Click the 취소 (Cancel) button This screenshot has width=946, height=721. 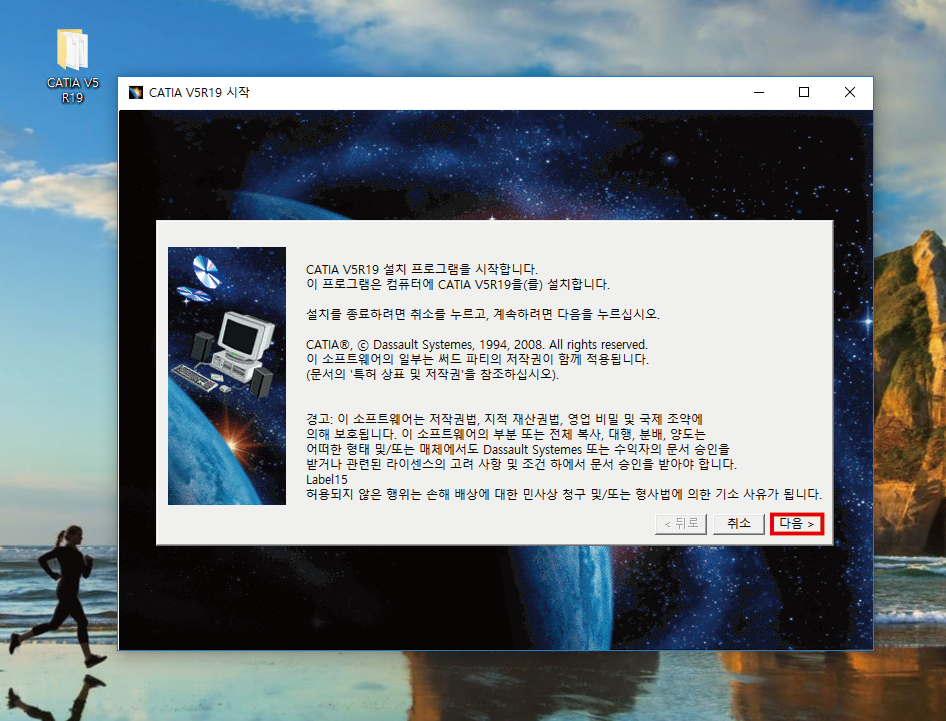(x=738, y=524)
